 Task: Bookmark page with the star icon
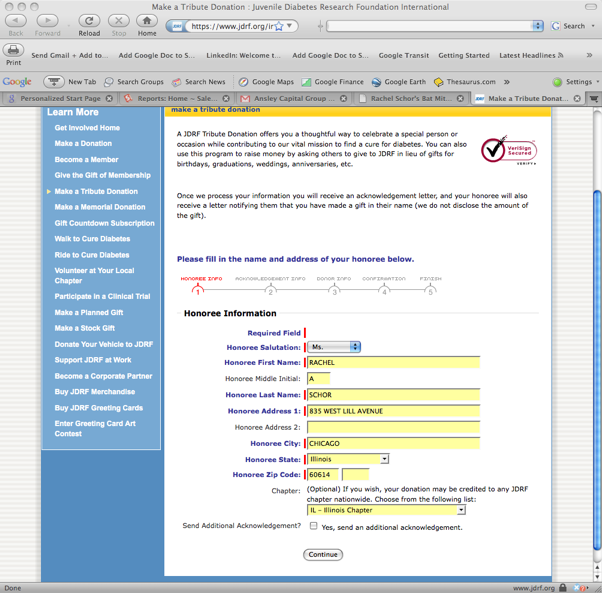click(x=279, y=26)
